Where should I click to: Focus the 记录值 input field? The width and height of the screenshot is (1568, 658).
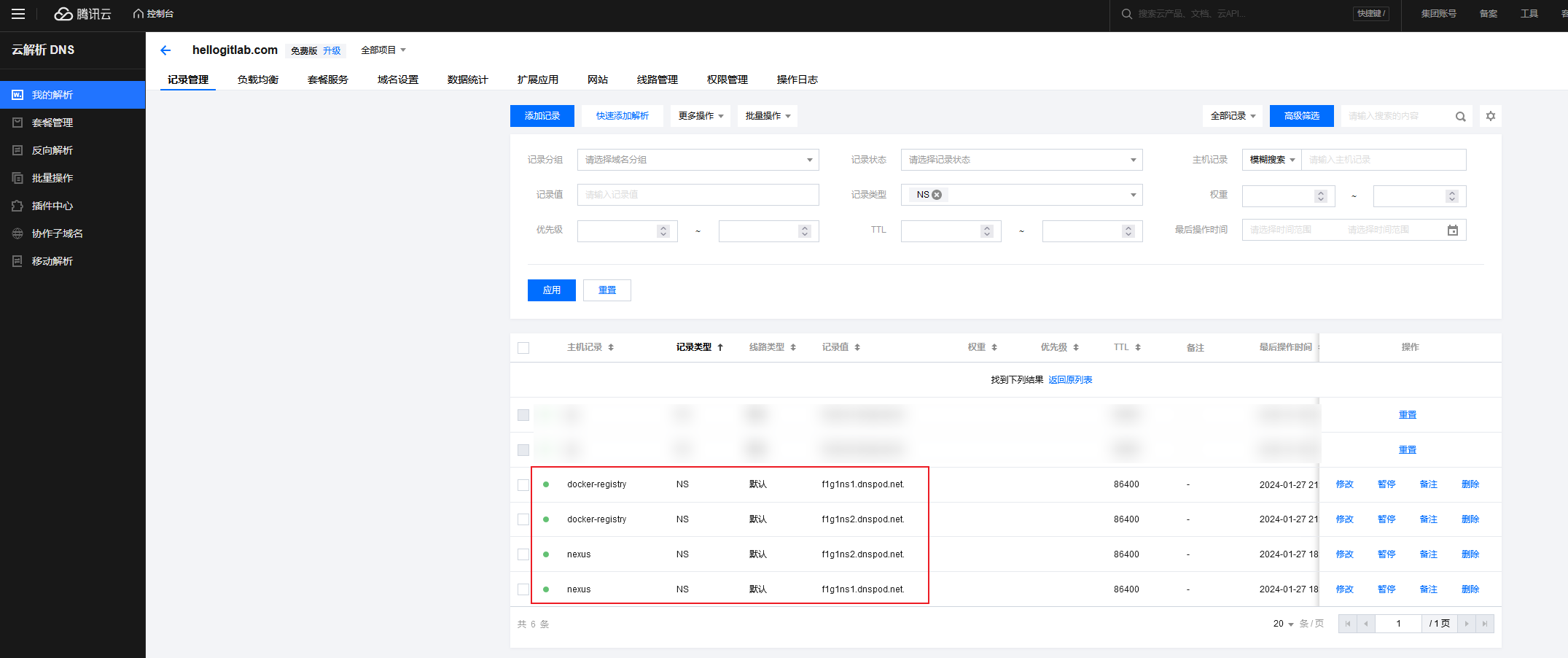pyautogui.click(x=698, y=195)
